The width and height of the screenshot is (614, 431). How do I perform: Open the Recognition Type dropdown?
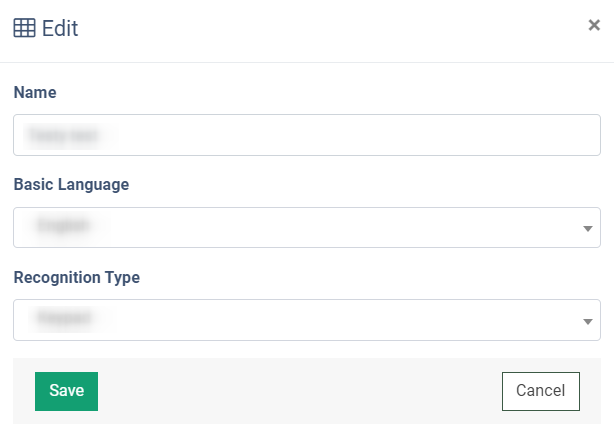307,320
